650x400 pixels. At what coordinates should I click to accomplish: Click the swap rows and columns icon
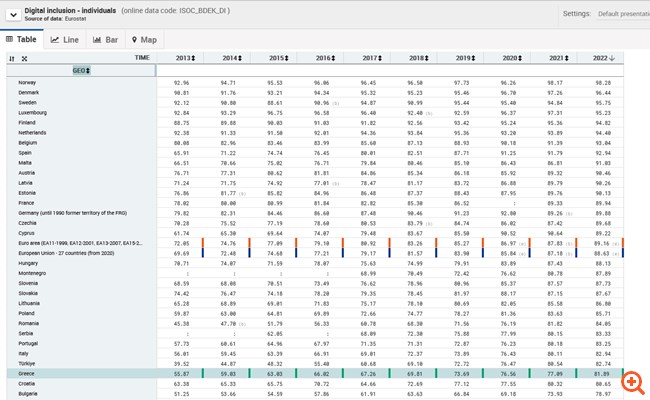click(12, 59)
